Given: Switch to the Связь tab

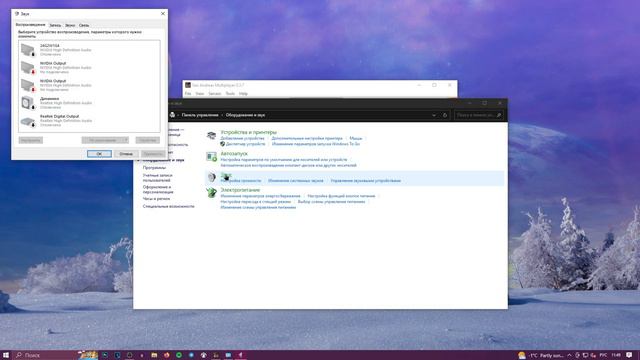Looking at the screenshot, I should click(x=84, y=25).
